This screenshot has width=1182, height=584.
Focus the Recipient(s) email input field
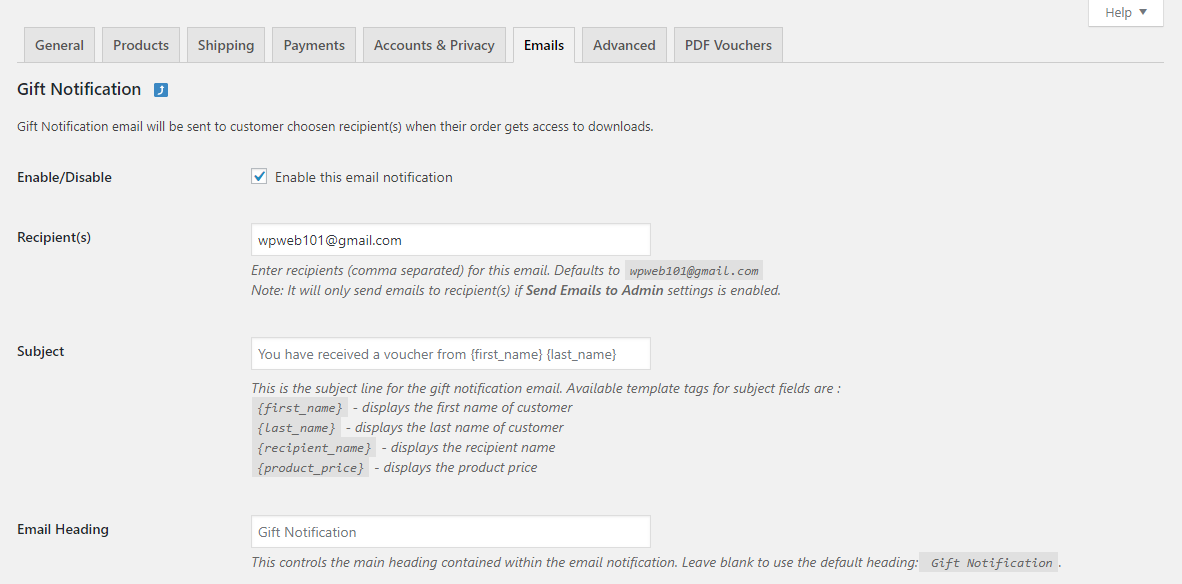450,240
